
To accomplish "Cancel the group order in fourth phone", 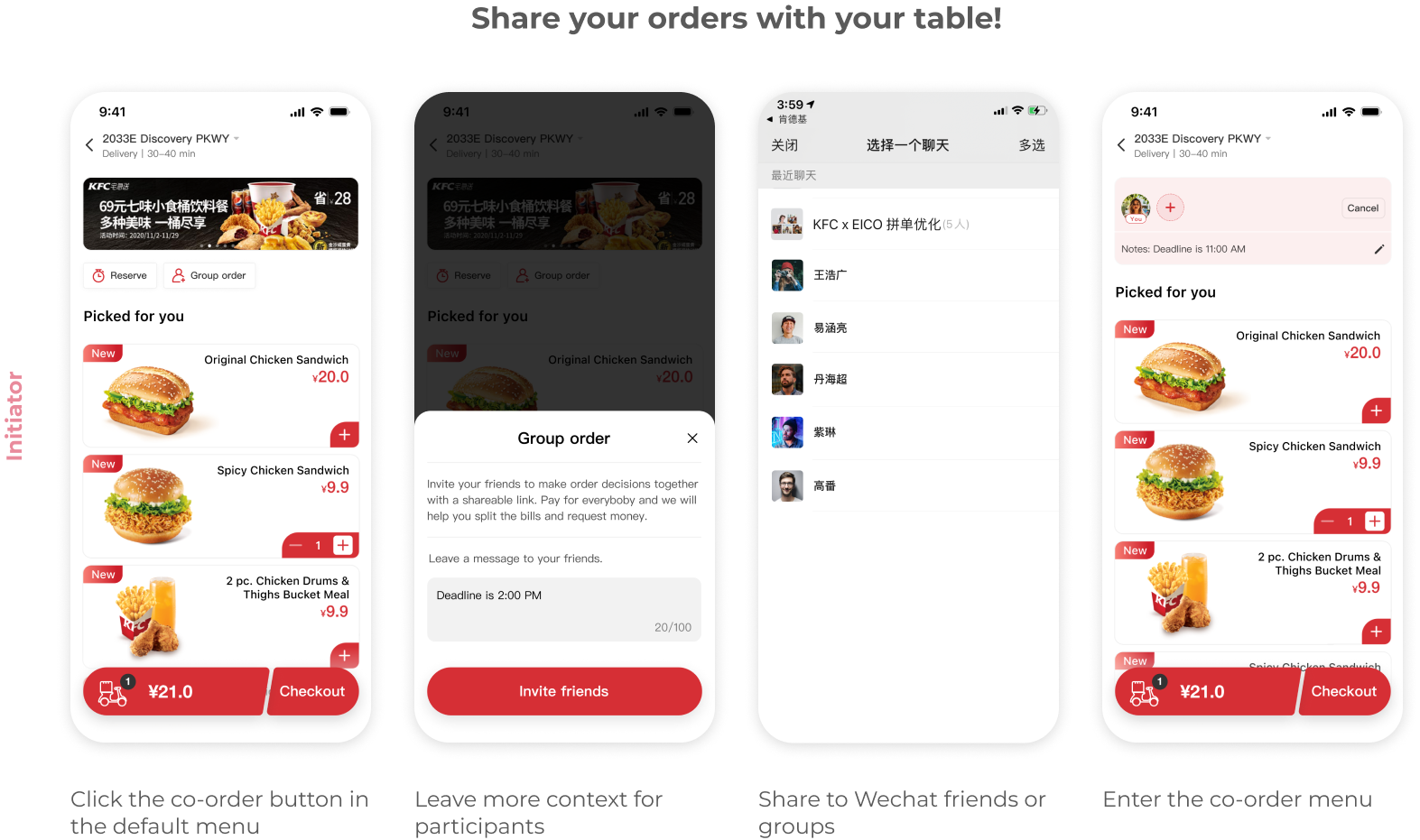I will point(1362,208).
